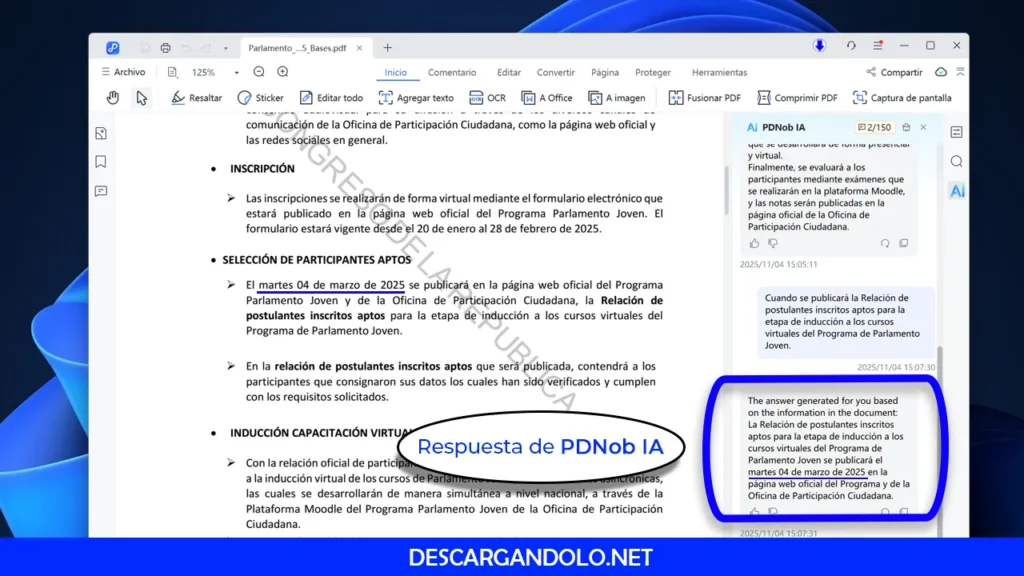Viewport: 1024px width, 576px height.
Task: Open the Archivo menu
Action: [124, 71]
